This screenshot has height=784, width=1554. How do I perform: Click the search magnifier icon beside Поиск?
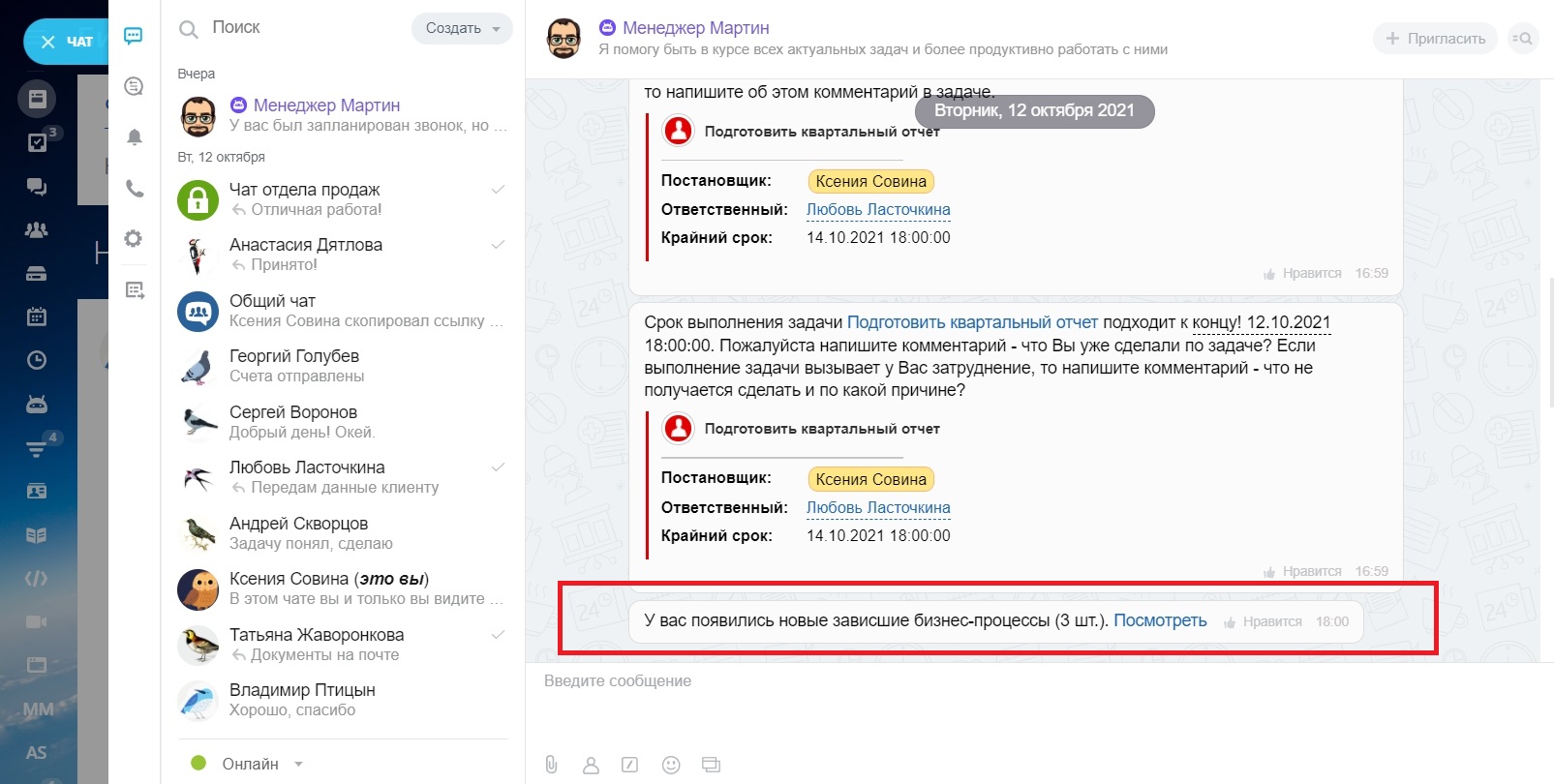coord(189,29)
